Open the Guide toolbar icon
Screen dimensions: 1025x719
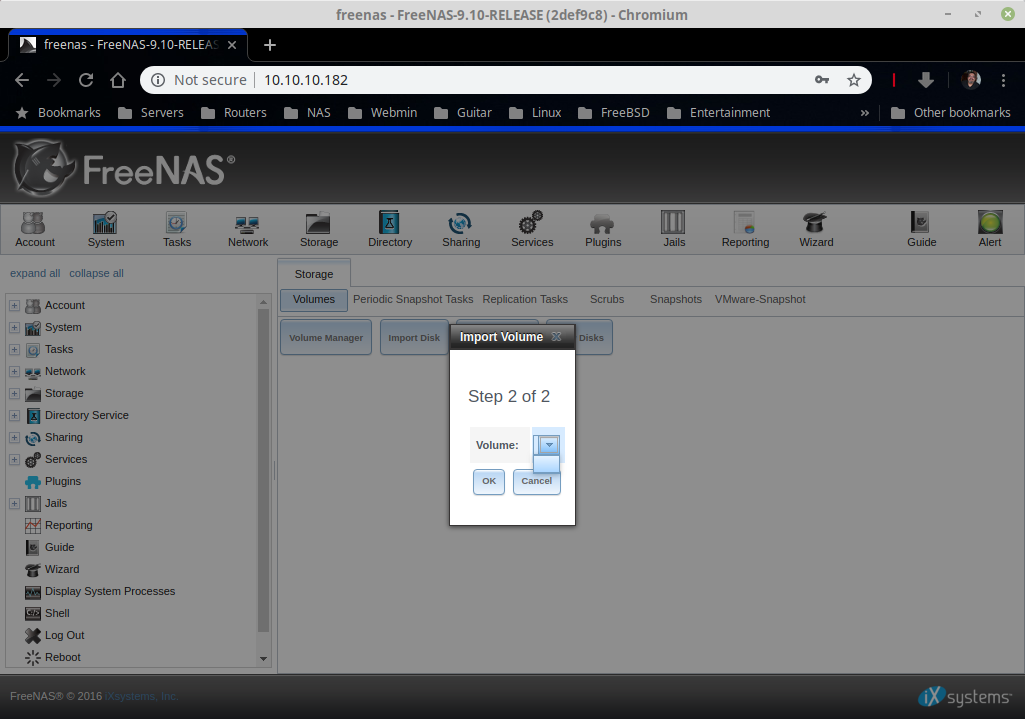(x=921, y=229)
